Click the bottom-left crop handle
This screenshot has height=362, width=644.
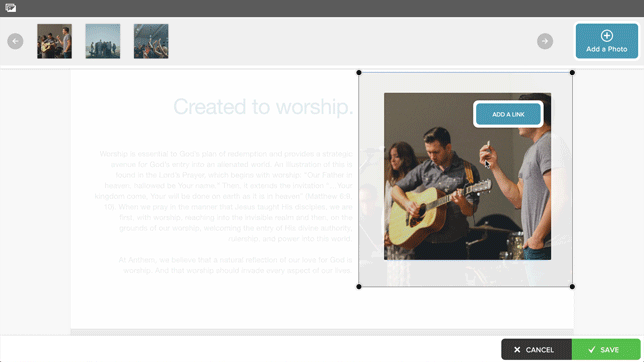[359, 286]
